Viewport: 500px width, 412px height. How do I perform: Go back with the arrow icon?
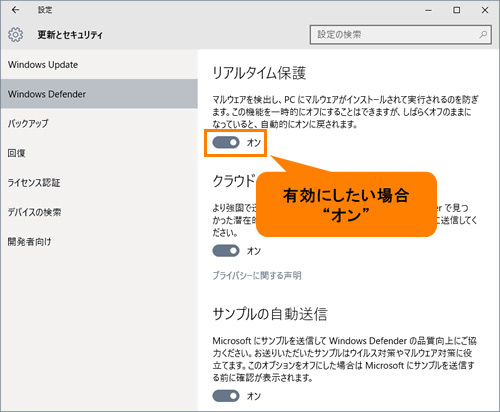pos(15,10)
